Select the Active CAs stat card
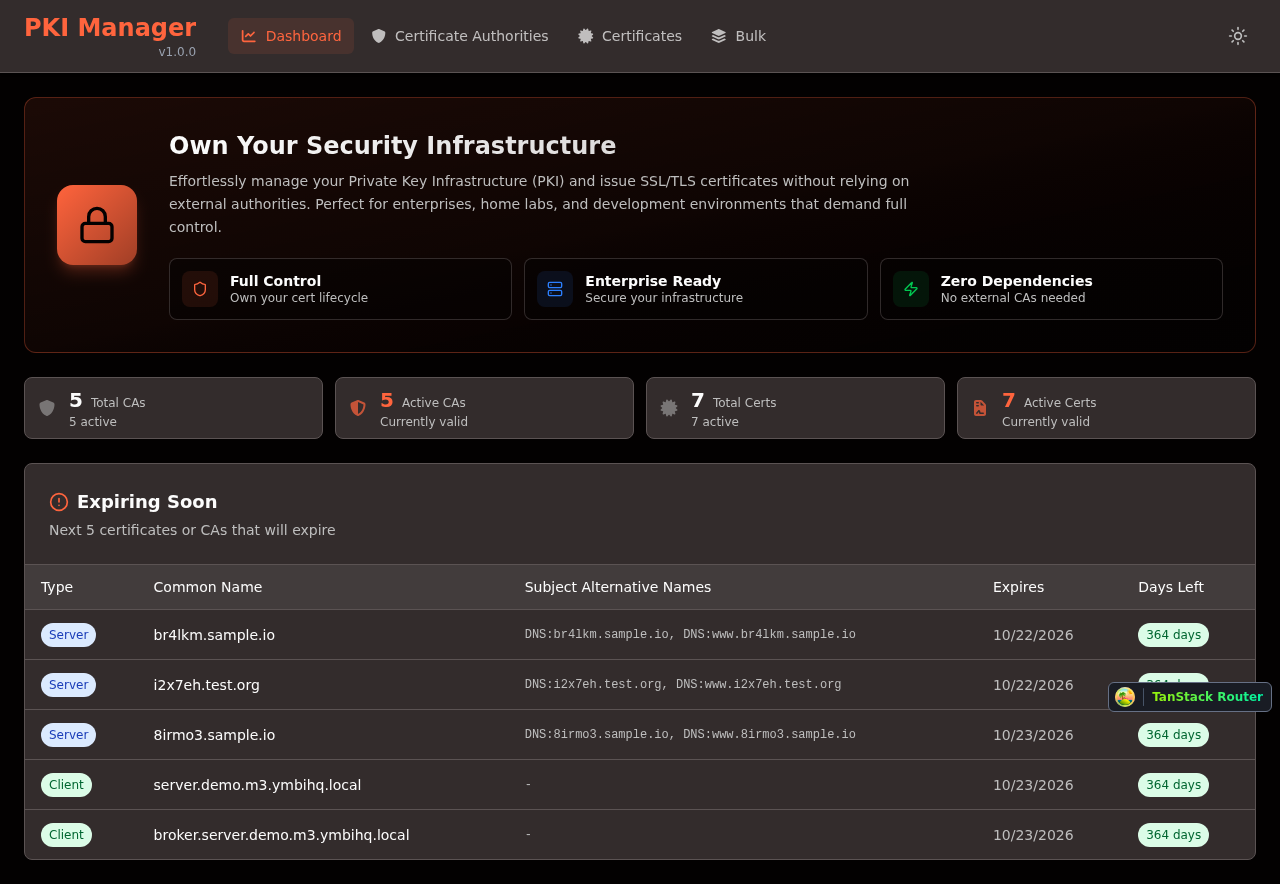The image size is (1280, 884). tap(484, 408)
